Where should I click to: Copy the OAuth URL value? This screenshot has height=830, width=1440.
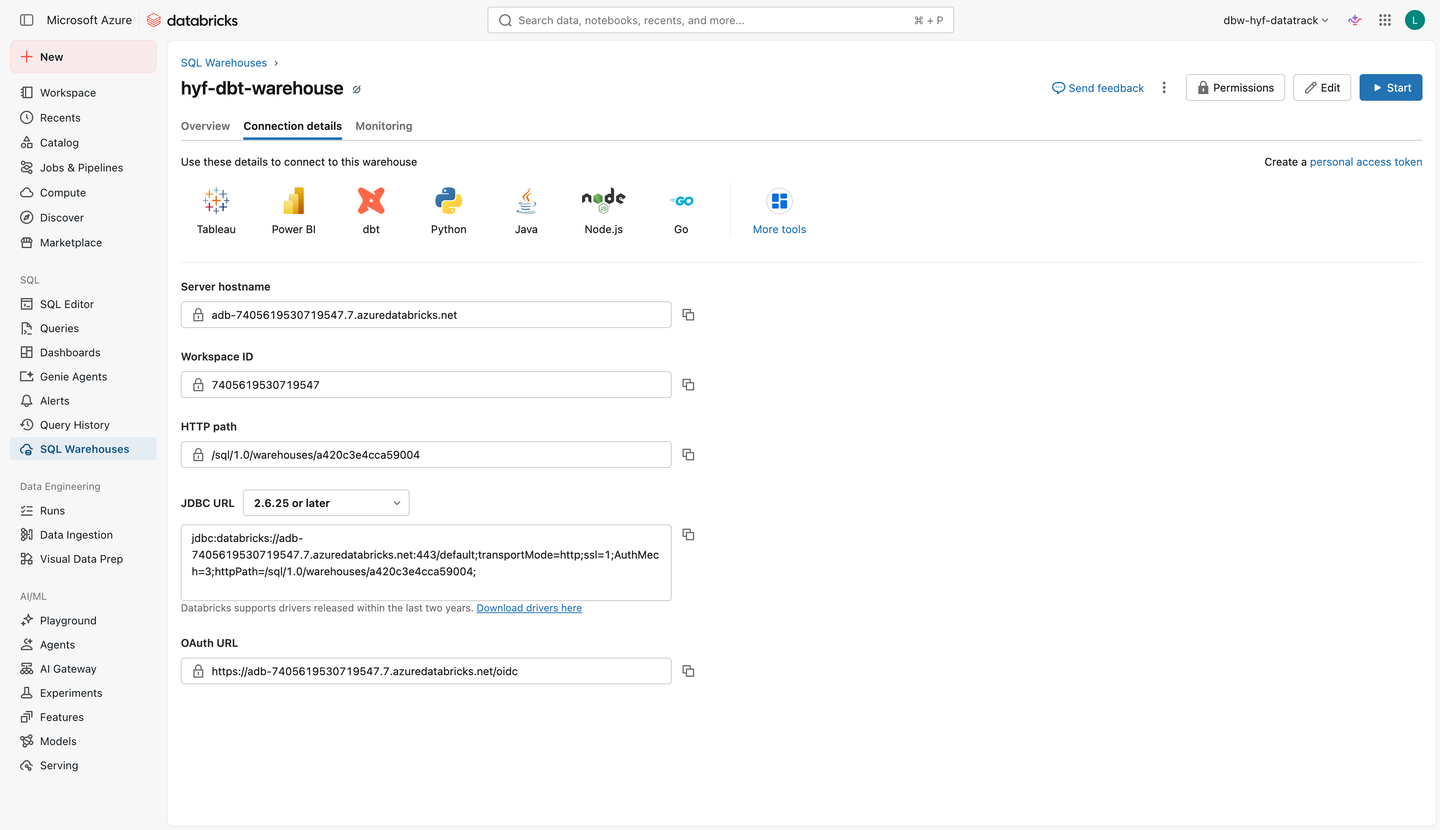[x=688, y=671]
